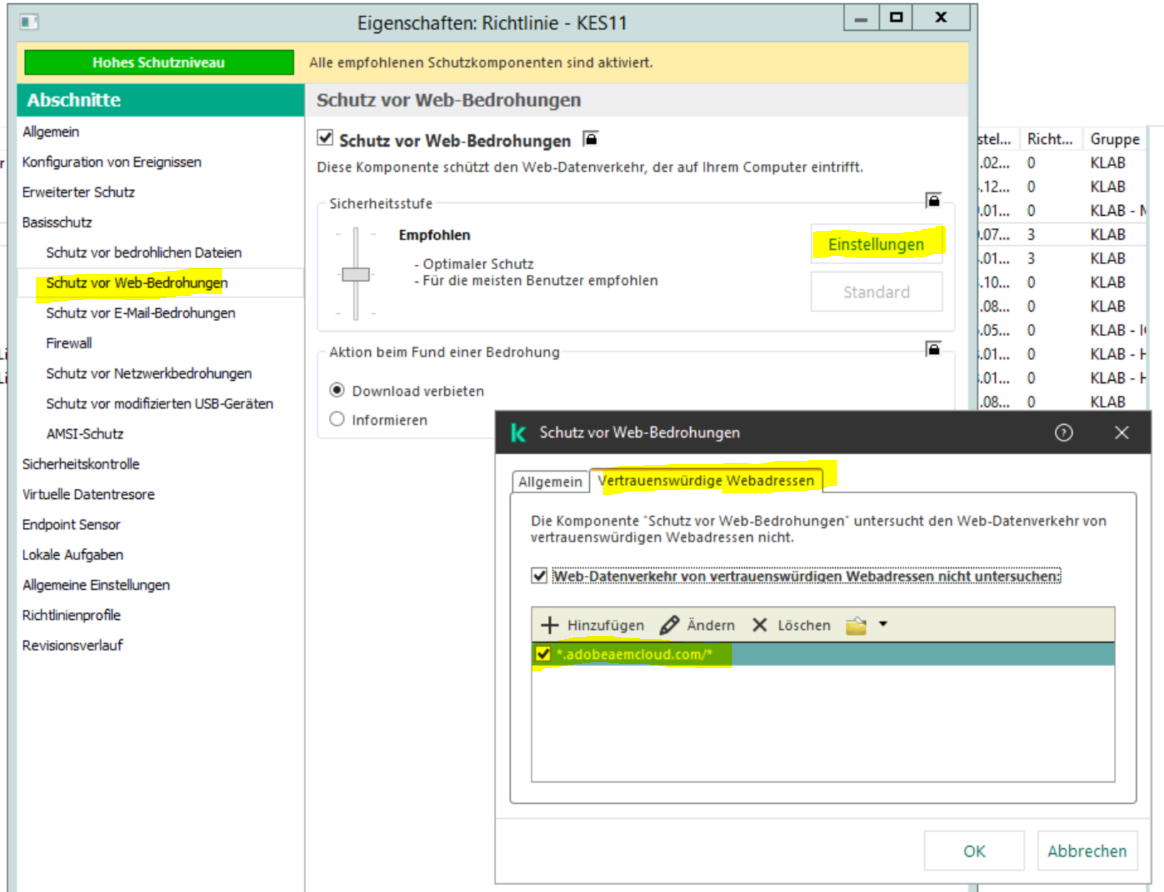Select the Download verbieten radio button

click(x=337, y=390)
